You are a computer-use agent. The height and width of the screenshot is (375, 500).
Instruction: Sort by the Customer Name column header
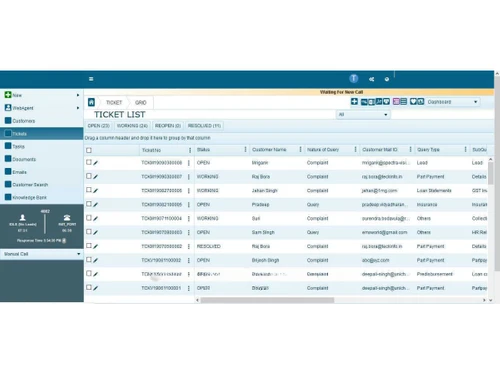point(269,150)
